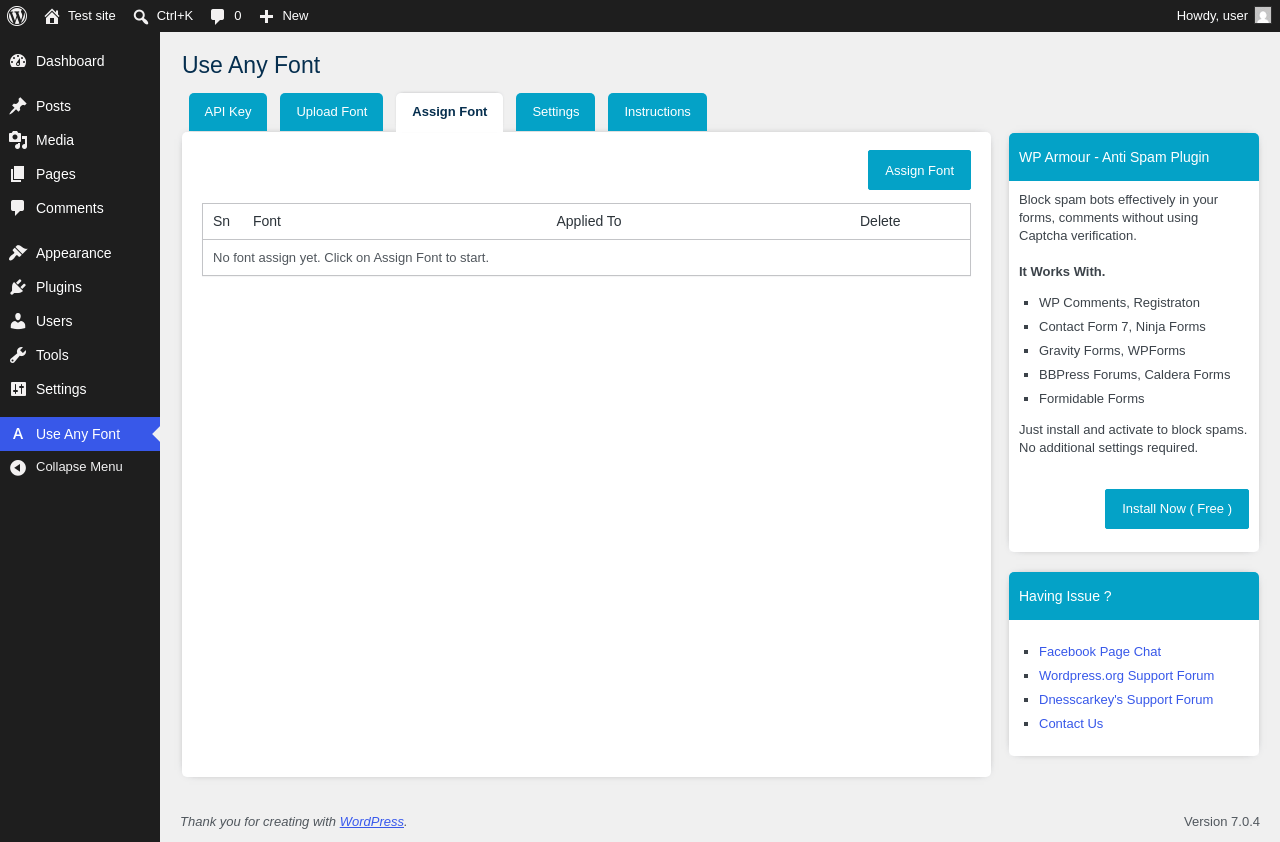Open Pages menu label

56,174
